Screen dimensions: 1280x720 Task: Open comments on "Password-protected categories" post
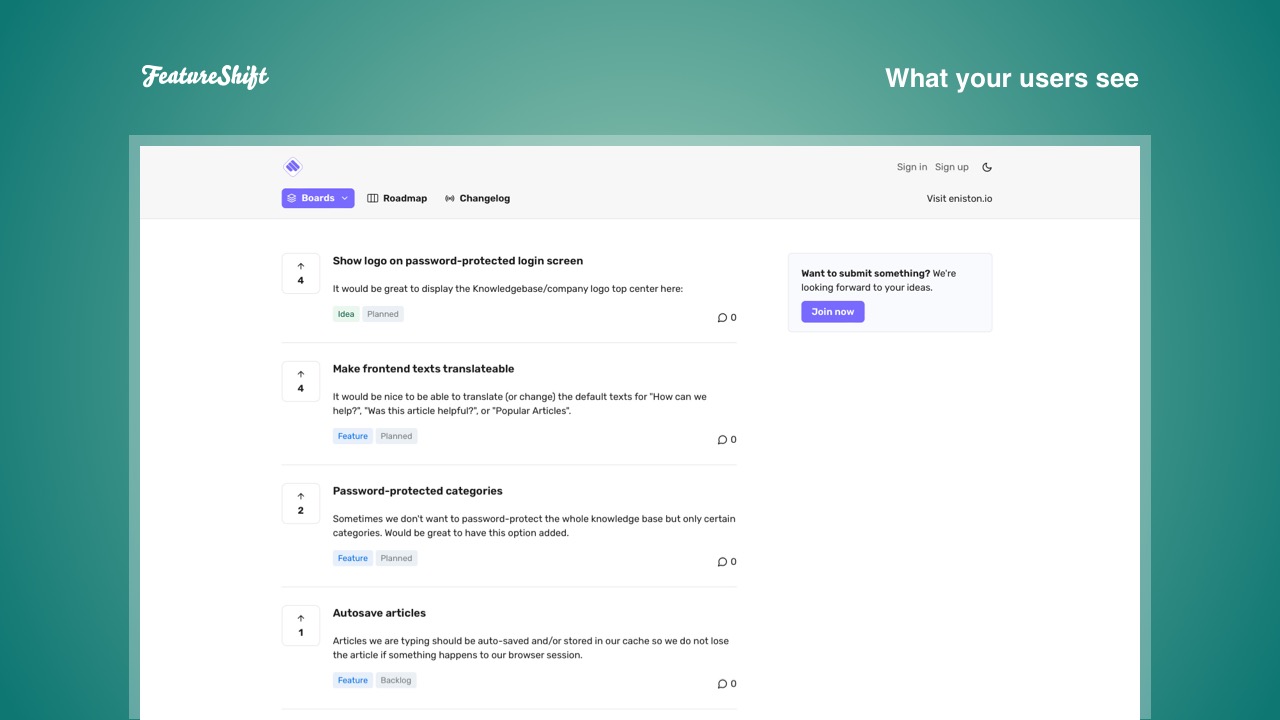(727, 562)
